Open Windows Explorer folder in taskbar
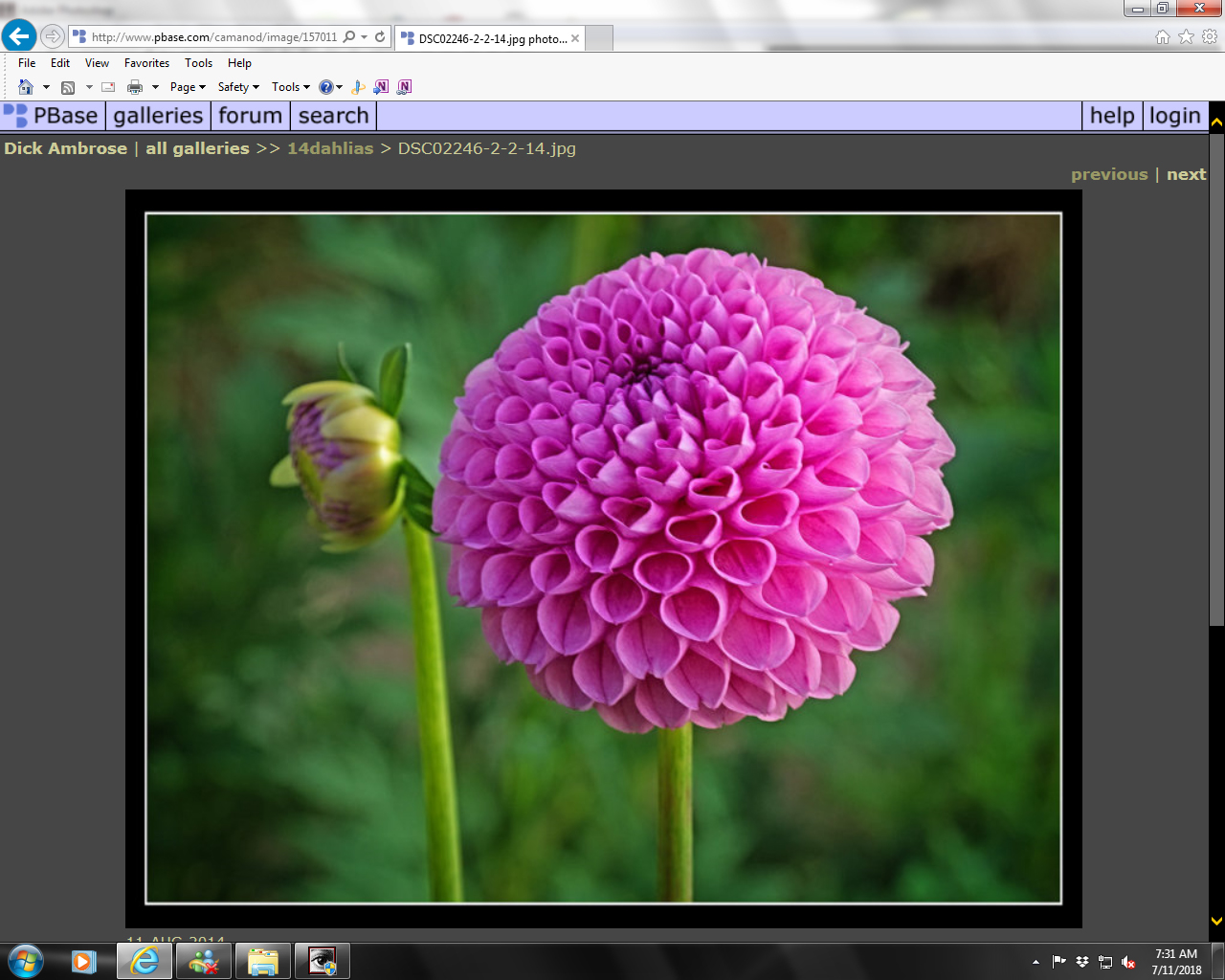The width and height of the screenshot is (1225, 980). [x=262, y=961]
